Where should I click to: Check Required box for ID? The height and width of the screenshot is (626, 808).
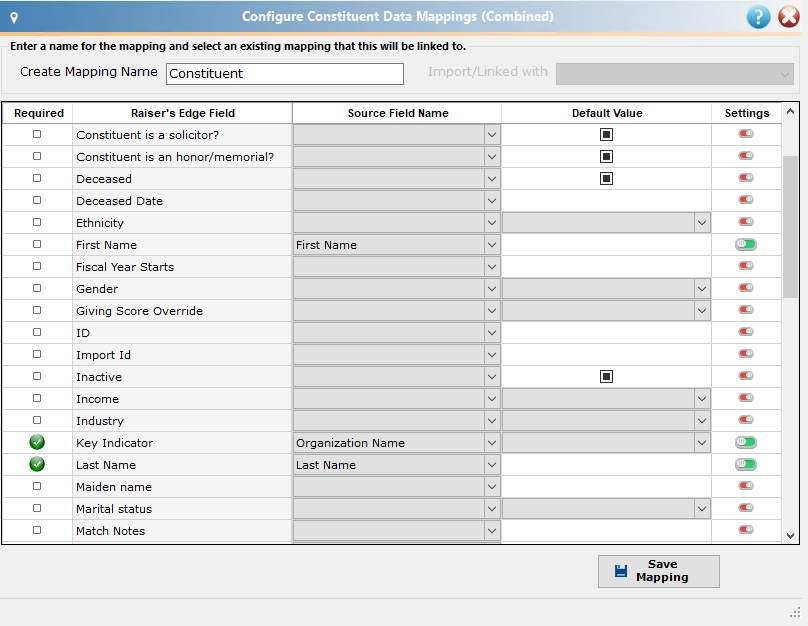(x=37, y=332)
